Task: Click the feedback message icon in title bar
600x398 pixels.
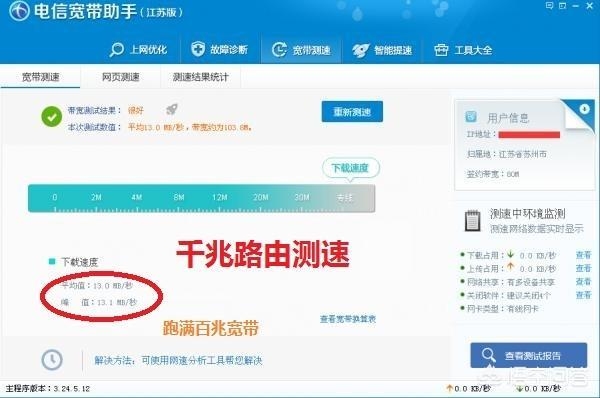Action: click(549, 6)
